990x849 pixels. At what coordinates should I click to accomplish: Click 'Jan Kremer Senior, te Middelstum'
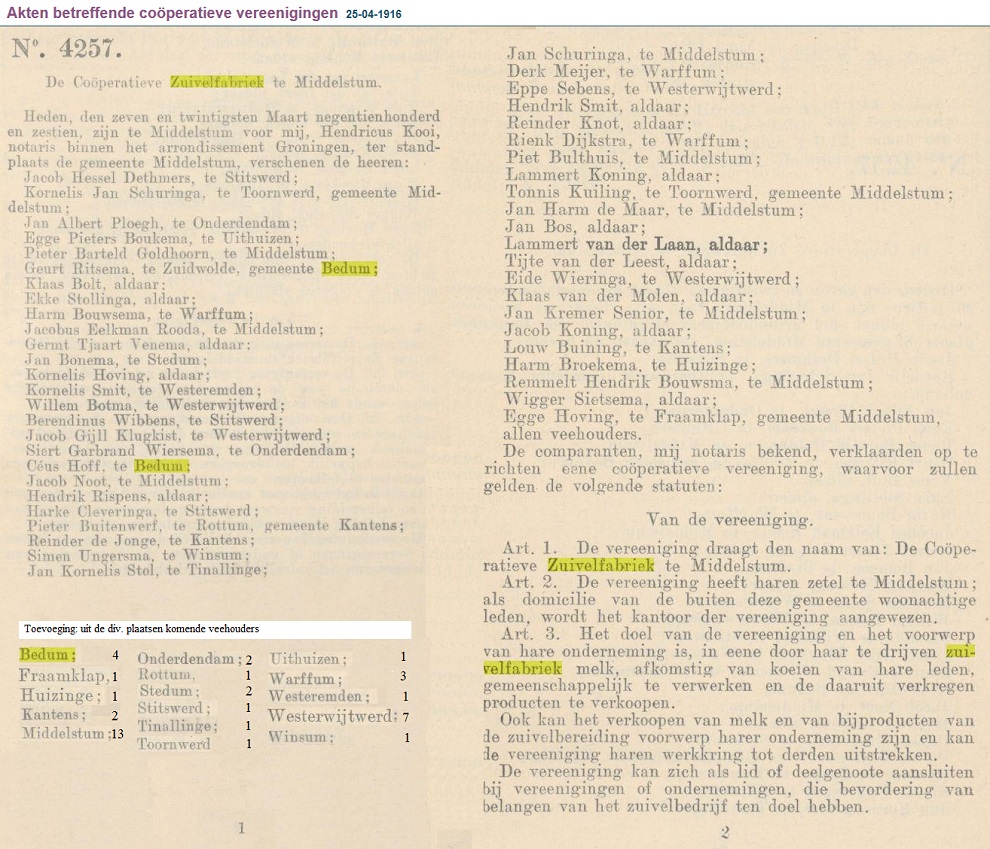655,313
